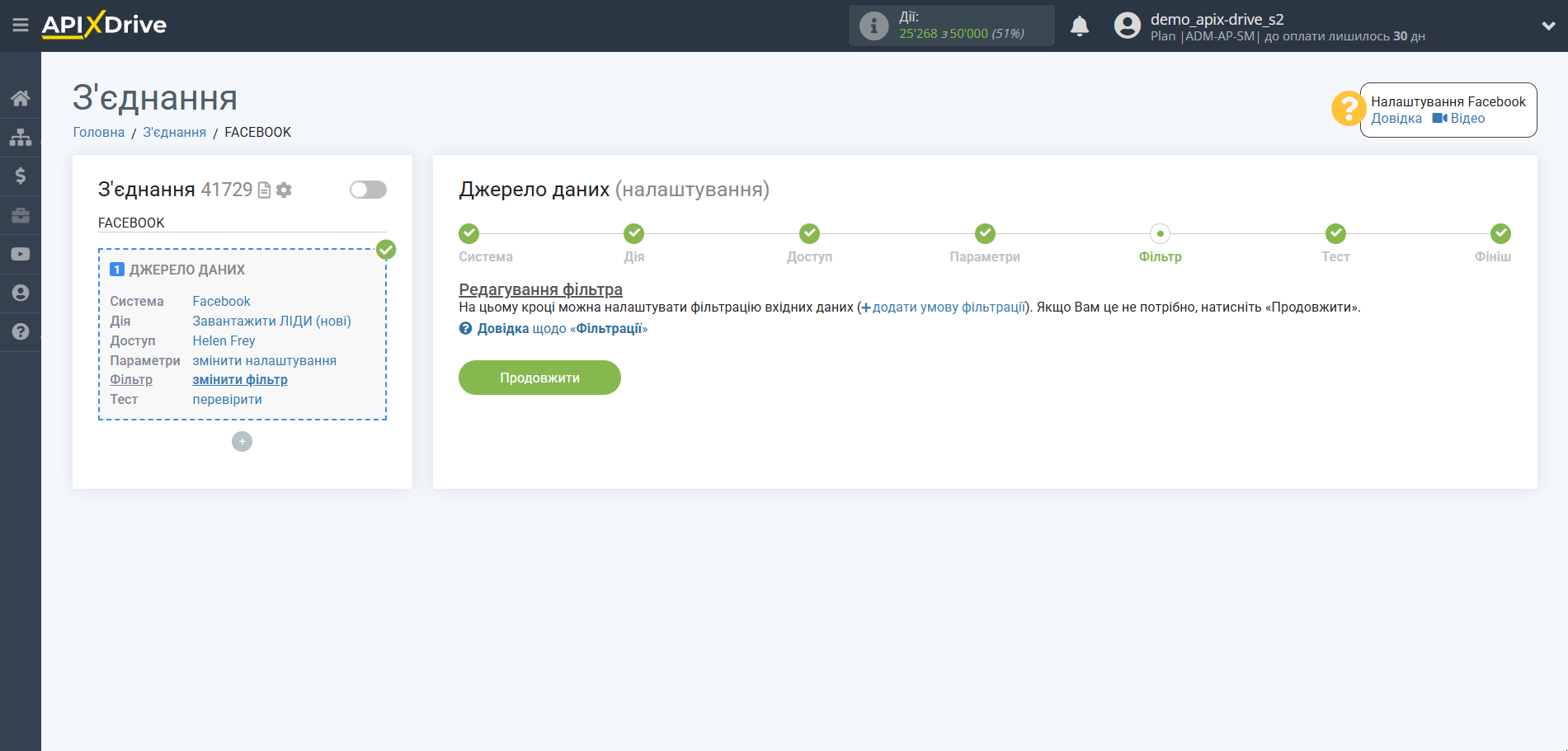Click the додати умову фільтрації link
The width and height of the screenshot is (1568, 751).
(x=949, y=307)
